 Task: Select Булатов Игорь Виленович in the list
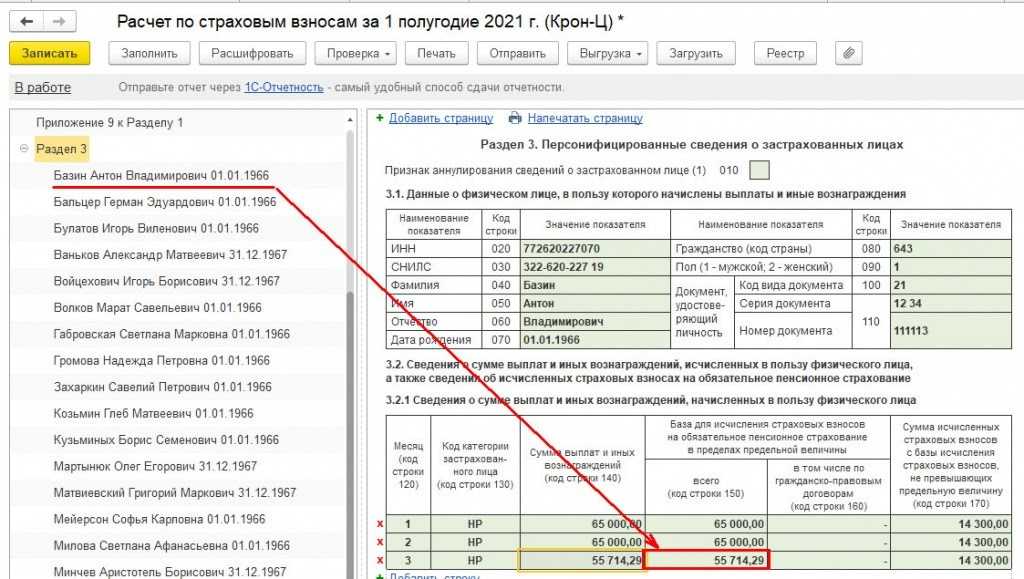pyautogui.click(x=156, y=228)
